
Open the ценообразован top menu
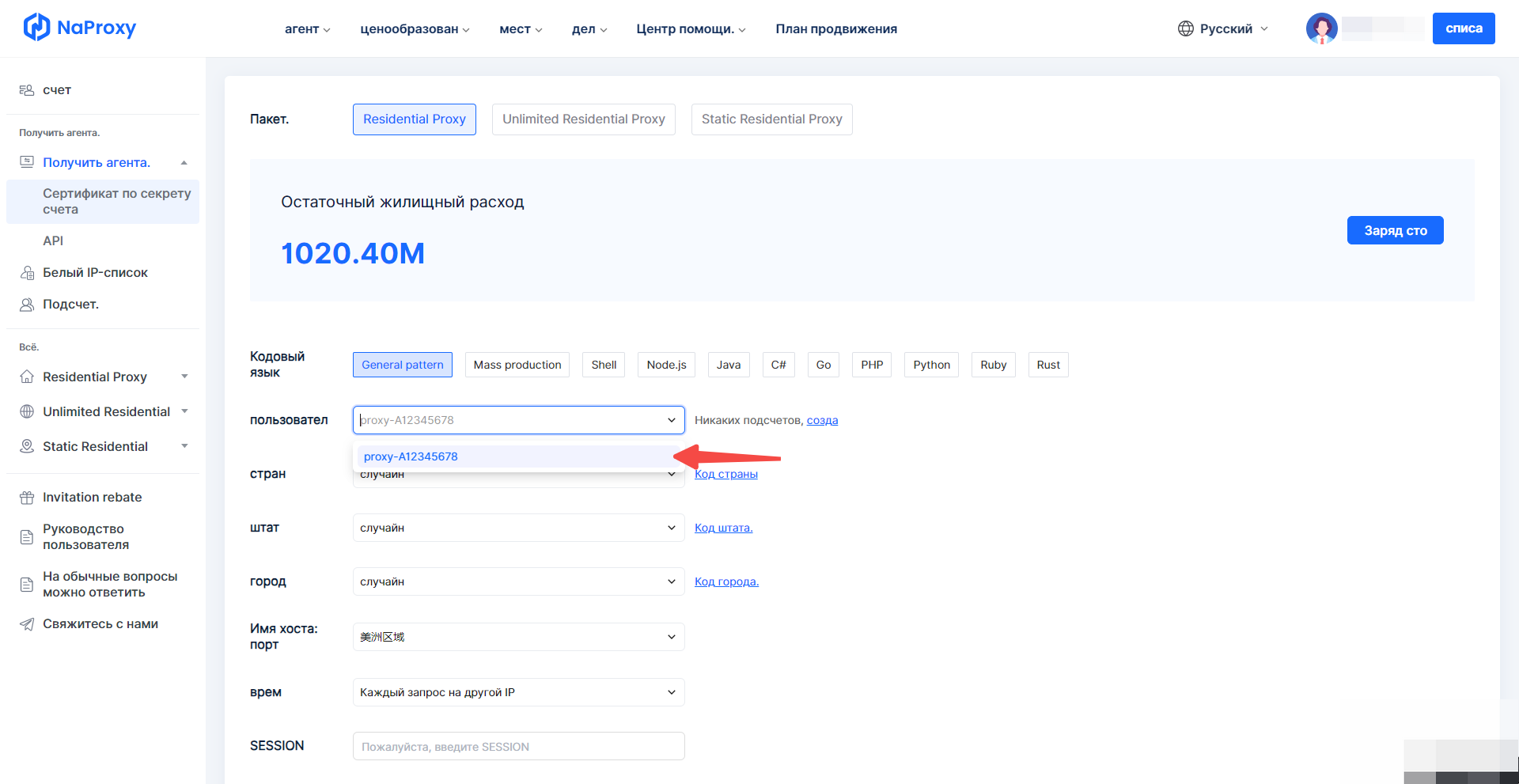pyautogui.click(x=415, y=29)
